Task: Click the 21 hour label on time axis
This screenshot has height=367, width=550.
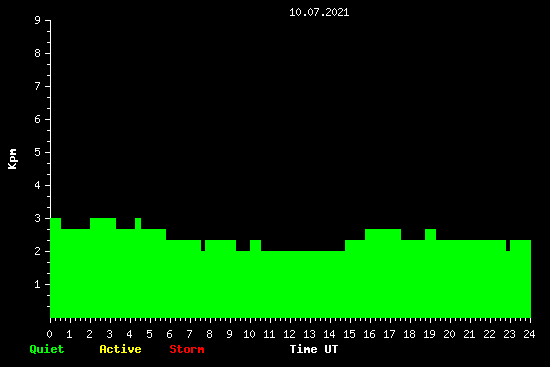Action: tap(469, 334)
